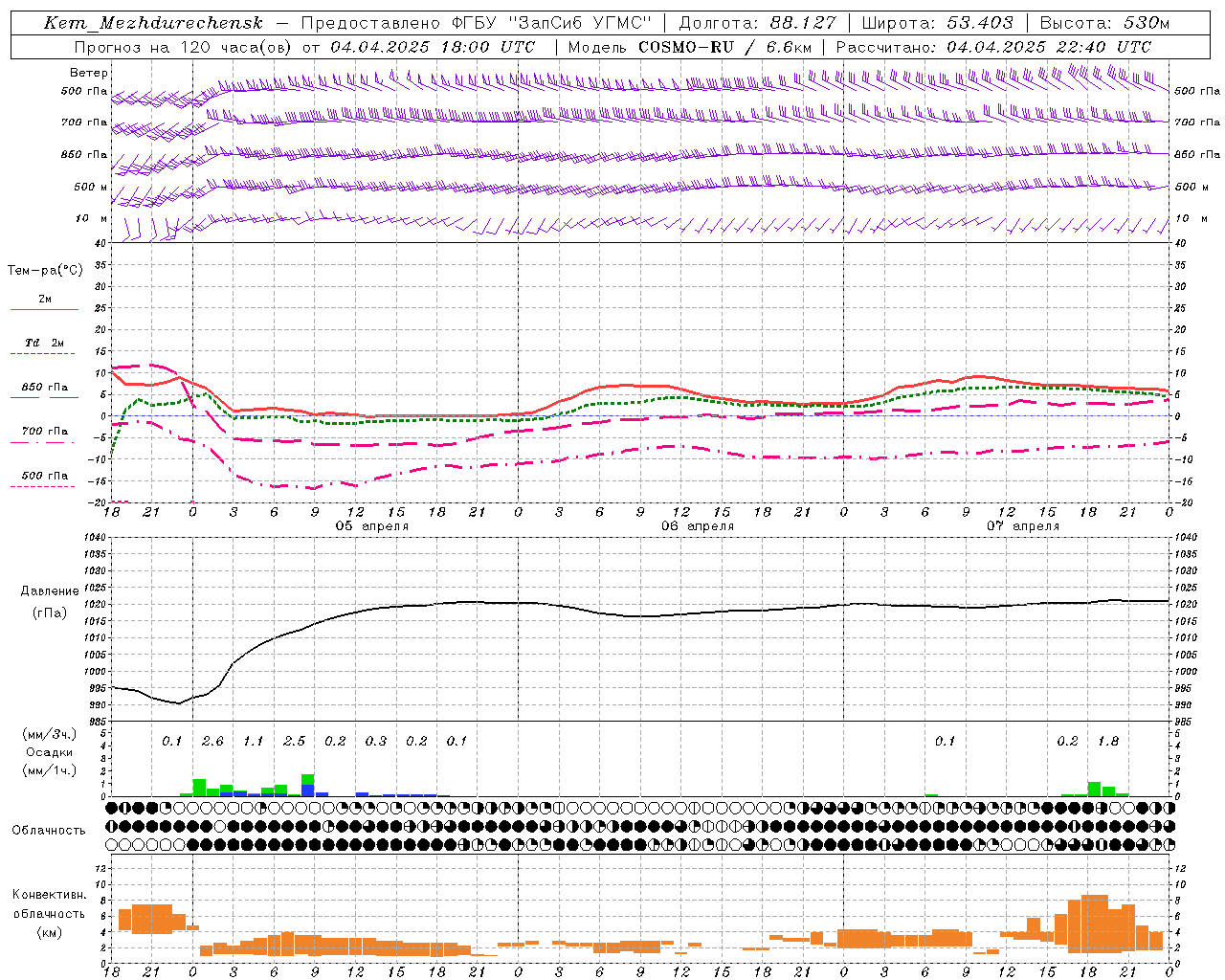This screenshot has height=980, width=1225.
Task: Click the Конвективн. convective cloud label
Action: coord(49,895)
